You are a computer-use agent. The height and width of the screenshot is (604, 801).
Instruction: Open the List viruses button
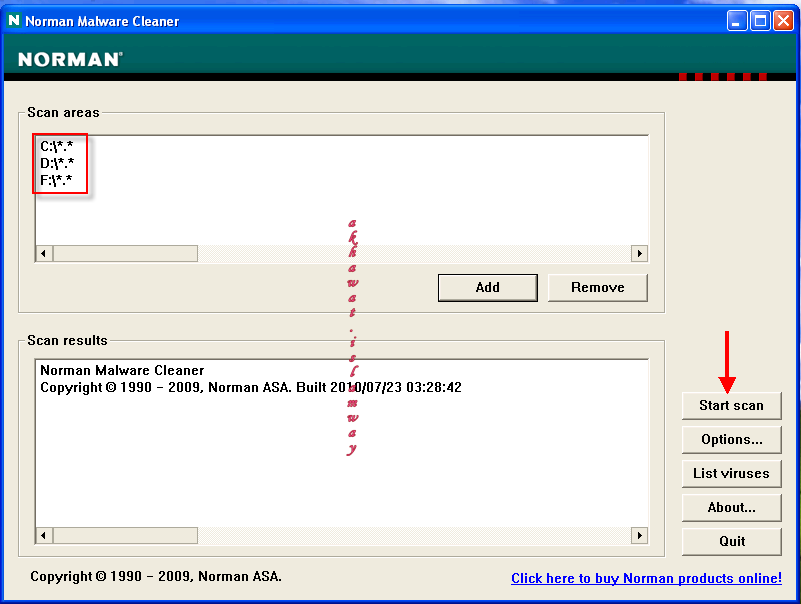732,474
